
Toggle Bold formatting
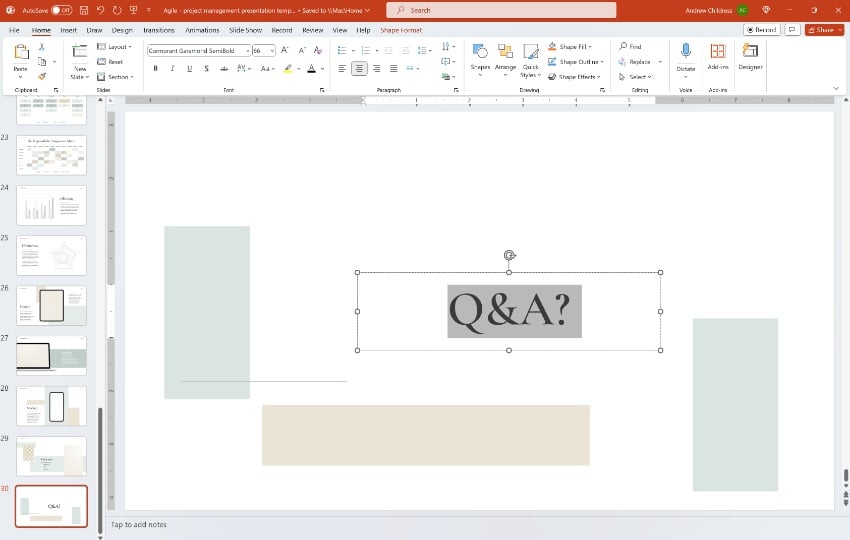coord(155,68)
